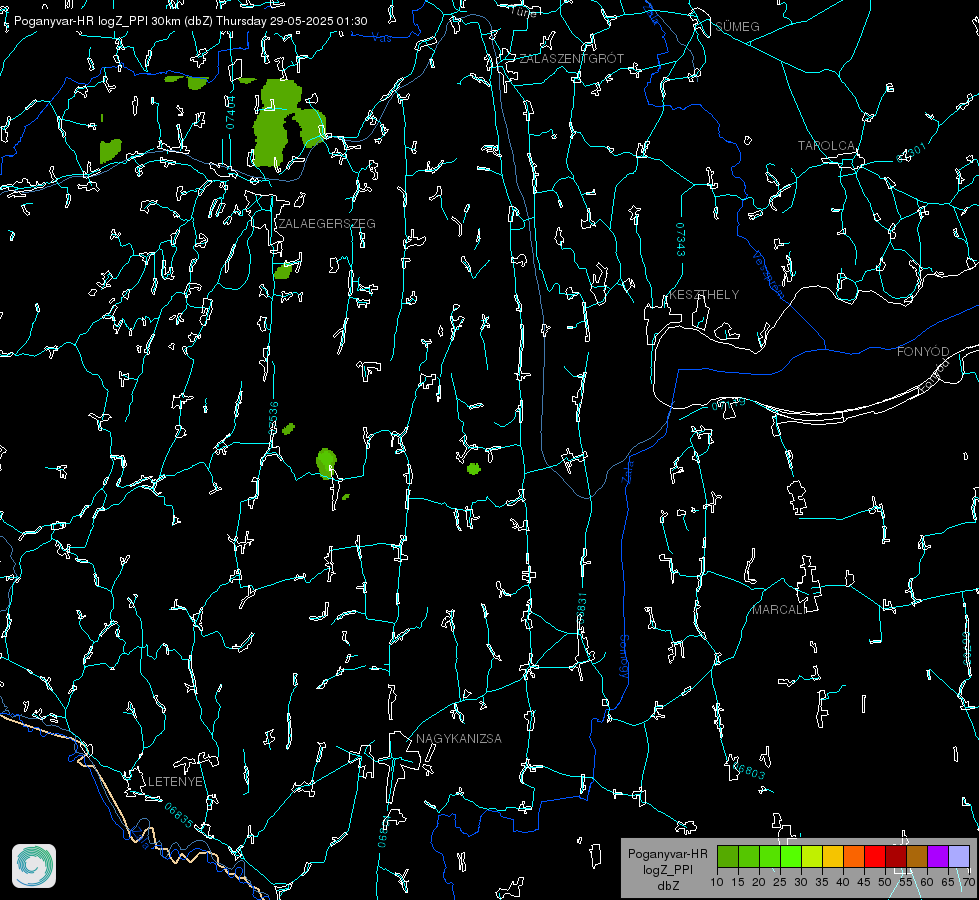
Task: Click the TAPOLCA city label
Action: click(x=826, y=146)
